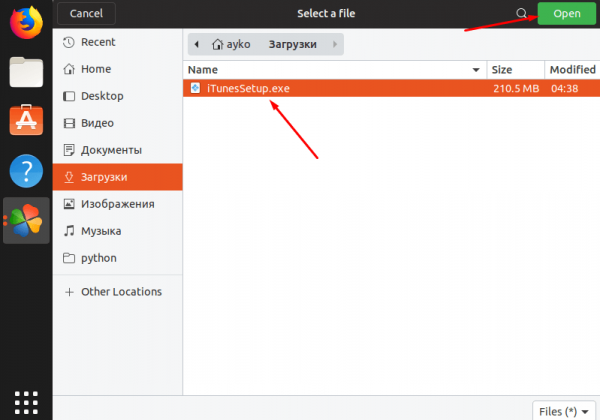Click the 210.5 MB size cell
Viewport: 600px width, 420px height.
tap(516, 88)
